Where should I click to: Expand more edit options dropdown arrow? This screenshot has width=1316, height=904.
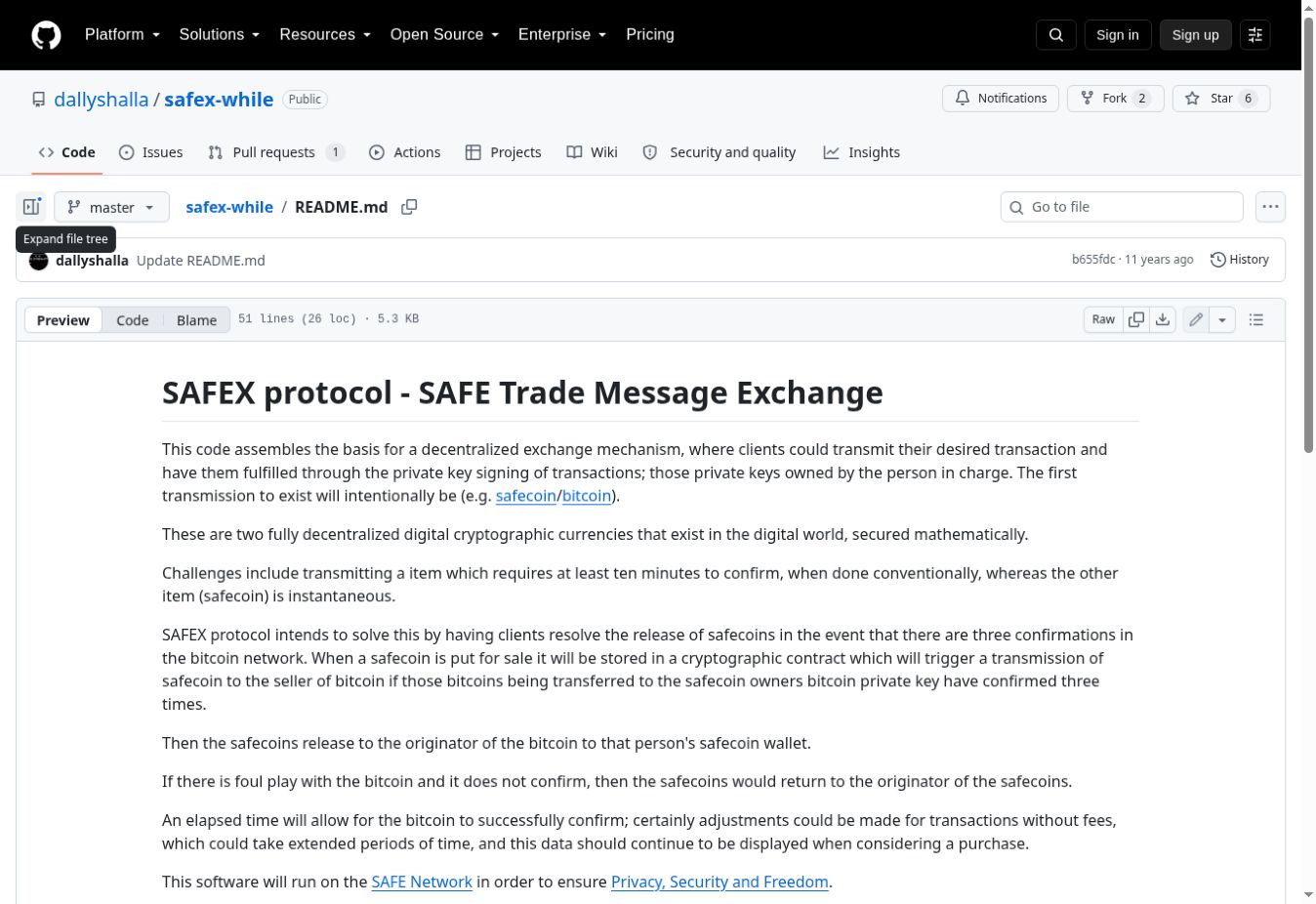1222,319
